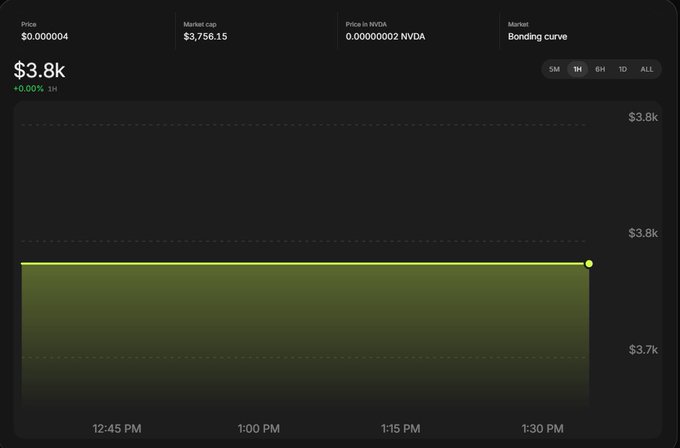Click the 1:30 PM axis label
The height and width of the screenshot is (448, 680).
click(x=542, y=428)
